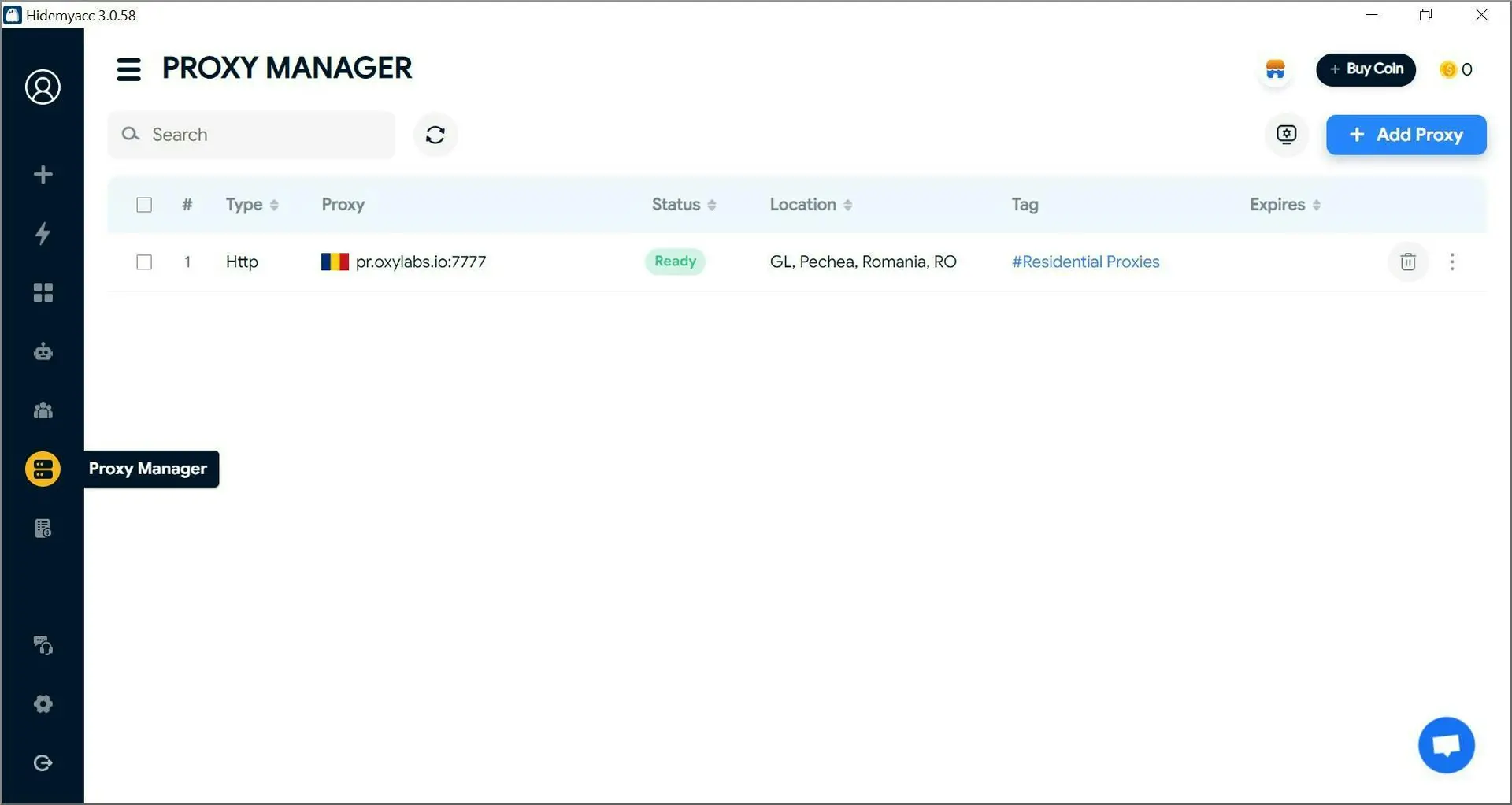The image size is (1512, 805).
Task: Click the logout icon in sidebar
Action: point(43,762)
